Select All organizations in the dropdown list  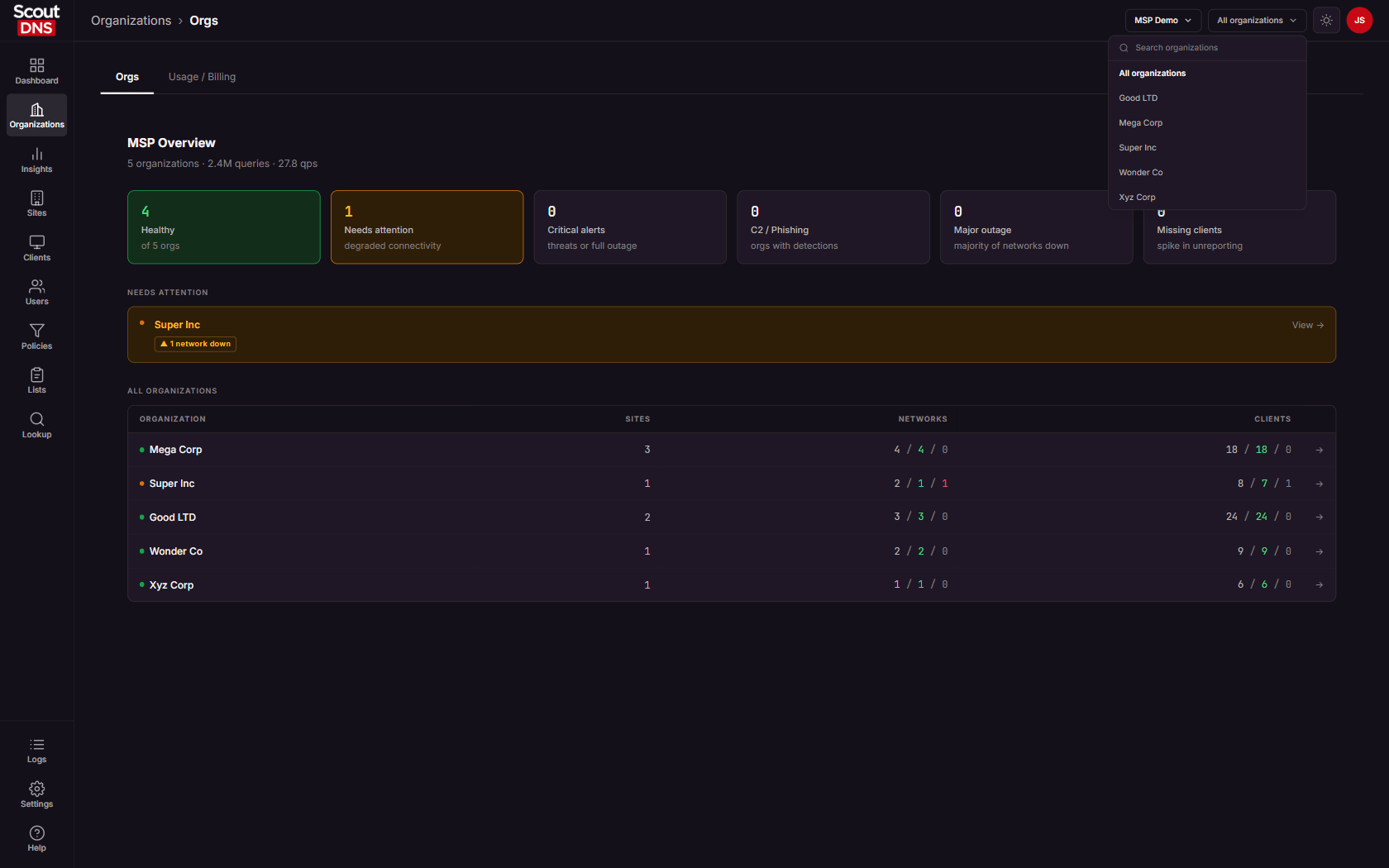(1207, 74)
